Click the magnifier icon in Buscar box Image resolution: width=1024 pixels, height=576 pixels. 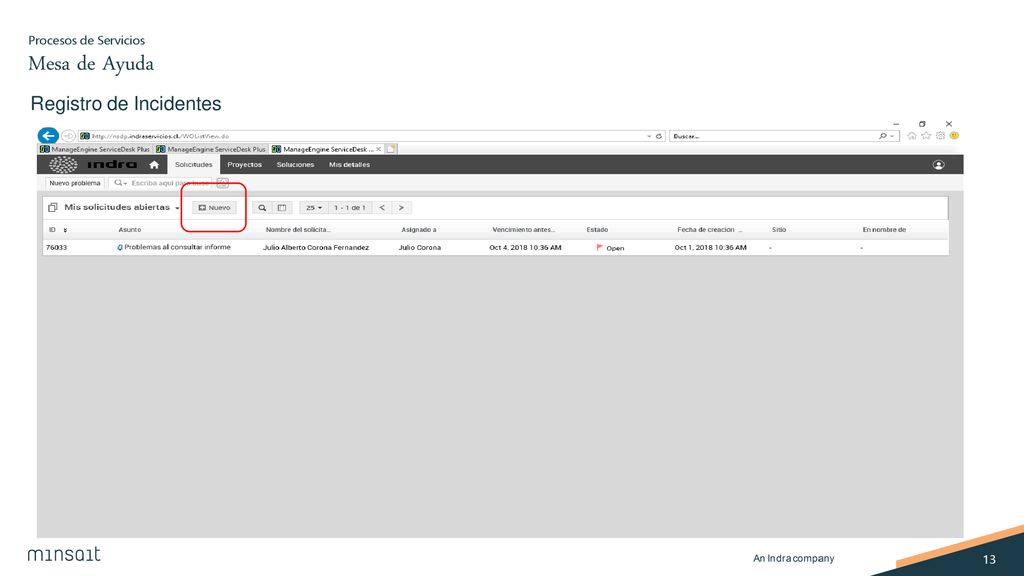[882, 136]
